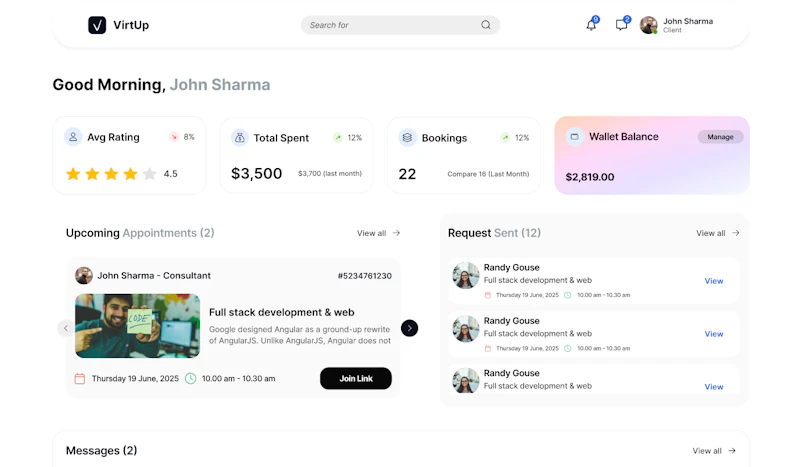800x467 pixels.
Task: Click Thursday 19 June, 2025 in appointment card
Action: 135,379
